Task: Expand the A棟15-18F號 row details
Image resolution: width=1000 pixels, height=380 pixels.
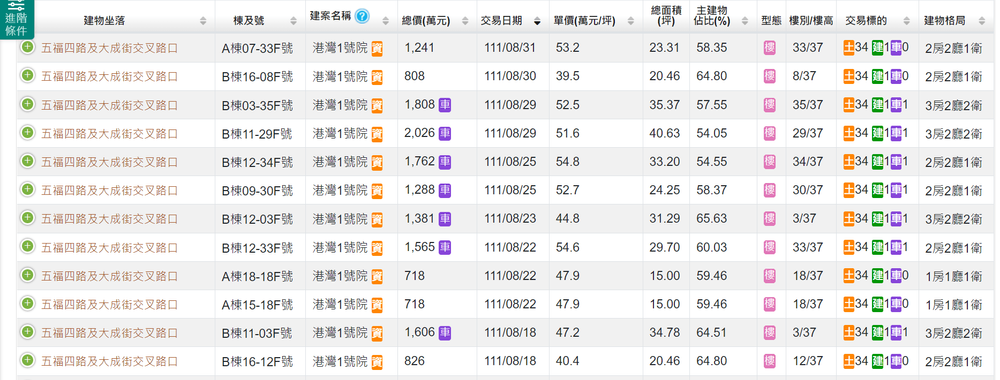Action: 27,303
